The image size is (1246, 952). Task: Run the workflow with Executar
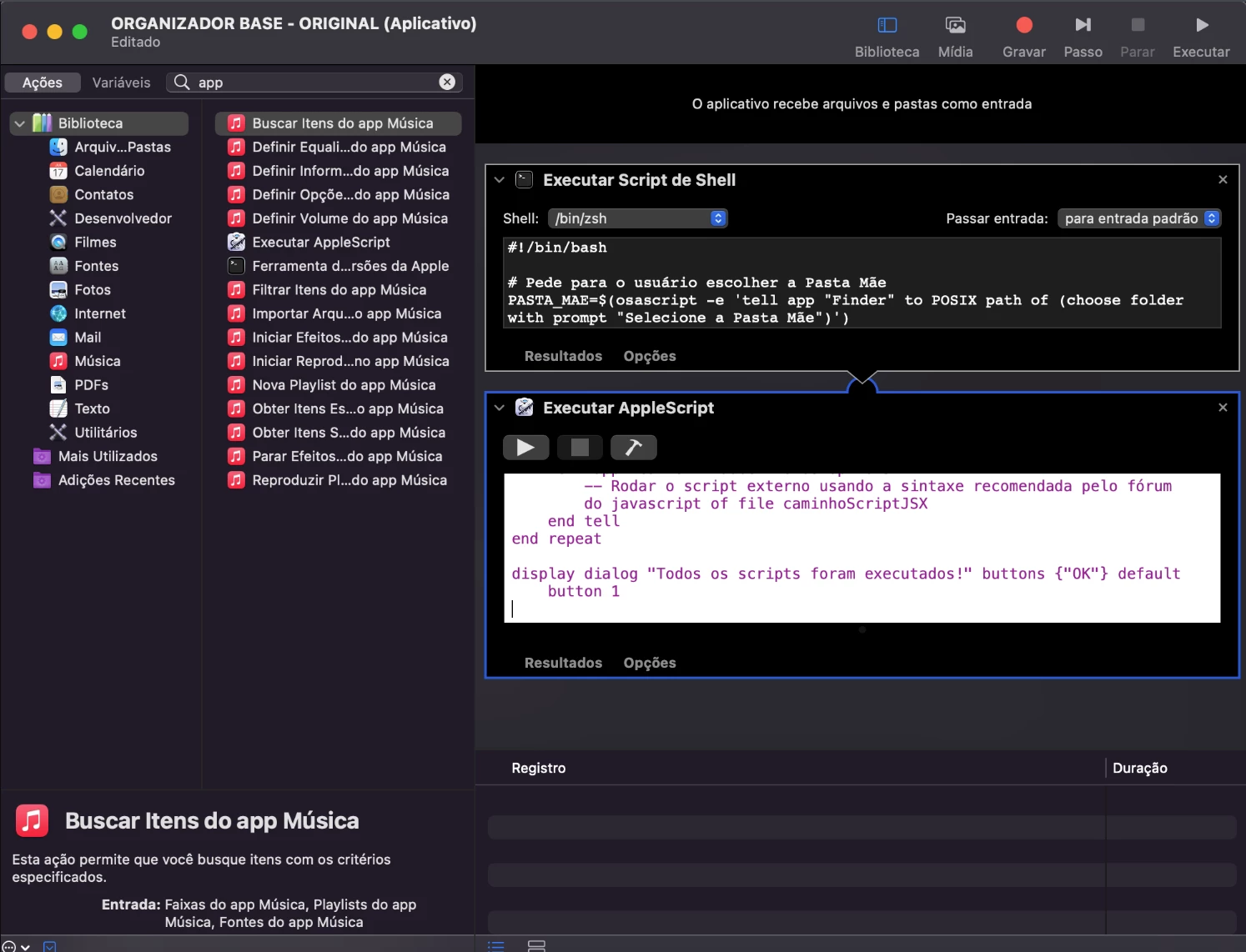pos(1201,38)
